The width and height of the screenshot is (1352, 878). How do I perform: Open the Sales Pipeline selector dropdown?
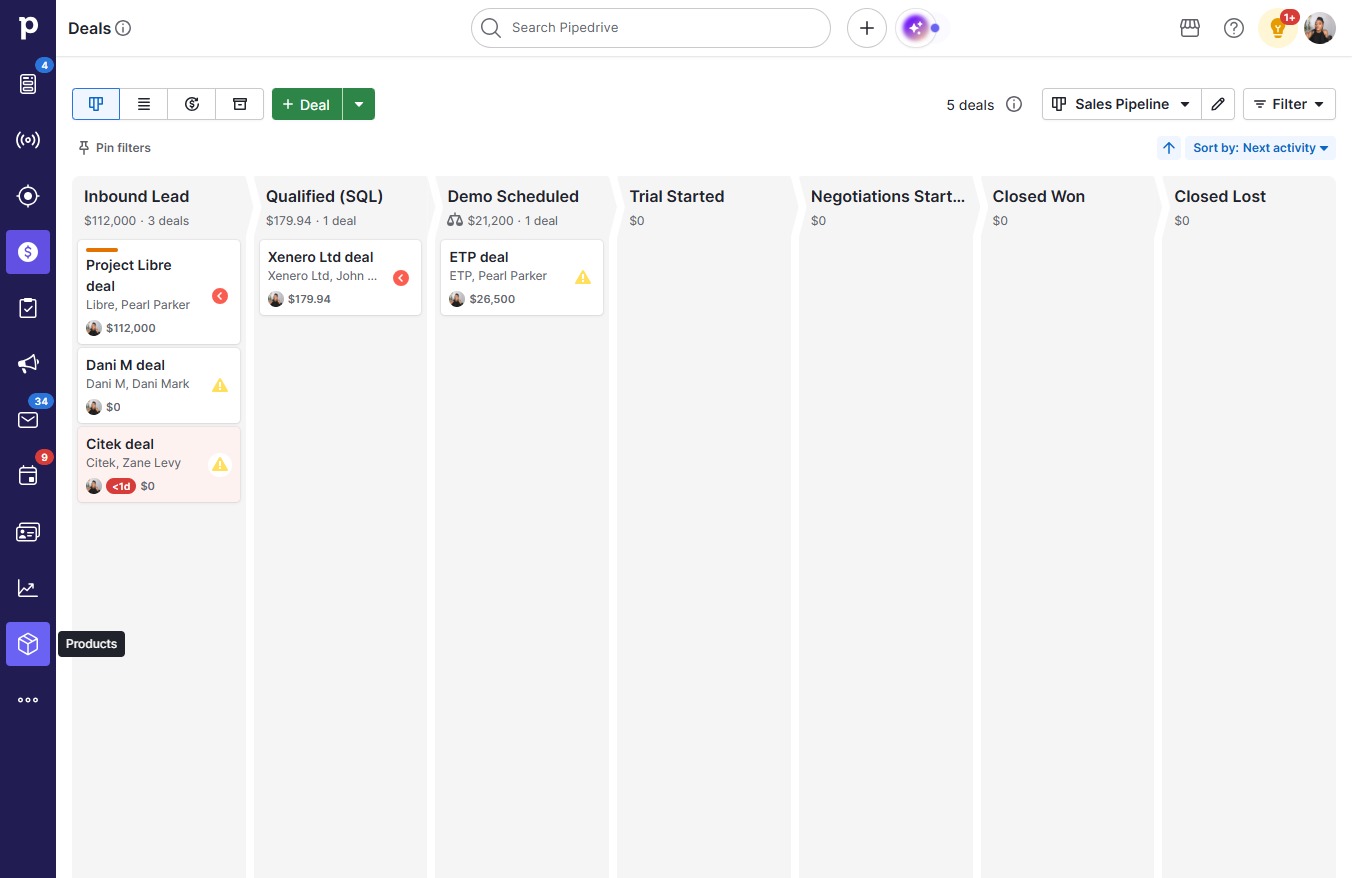1121,104
